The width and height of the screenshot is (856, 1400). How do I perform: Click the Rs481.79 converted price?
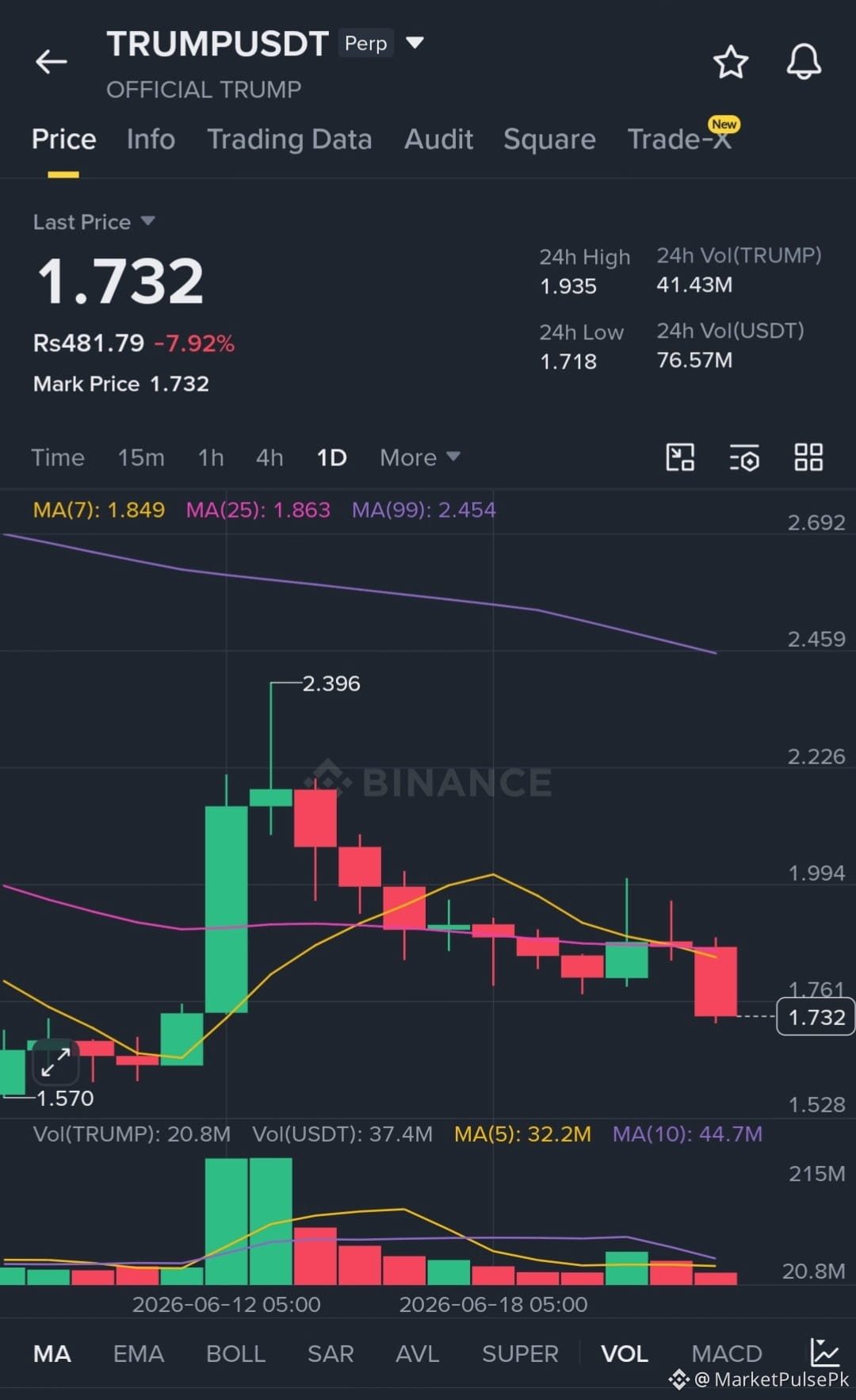(89, 343)
